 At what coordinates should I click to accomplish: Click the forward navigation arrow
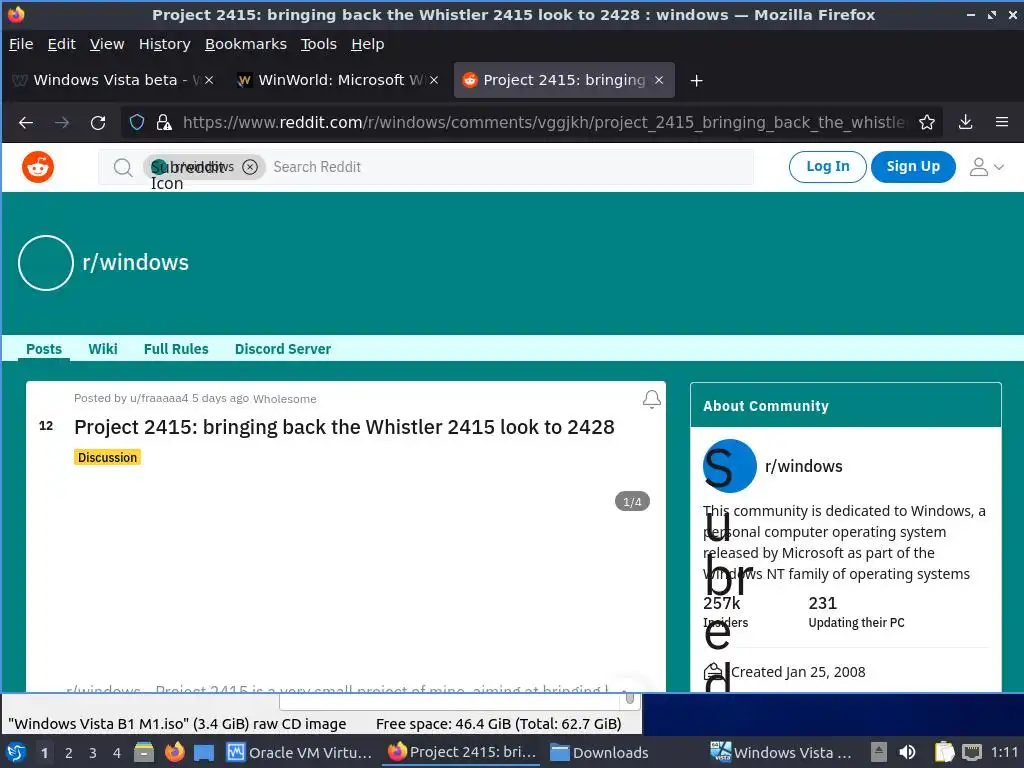62,123
